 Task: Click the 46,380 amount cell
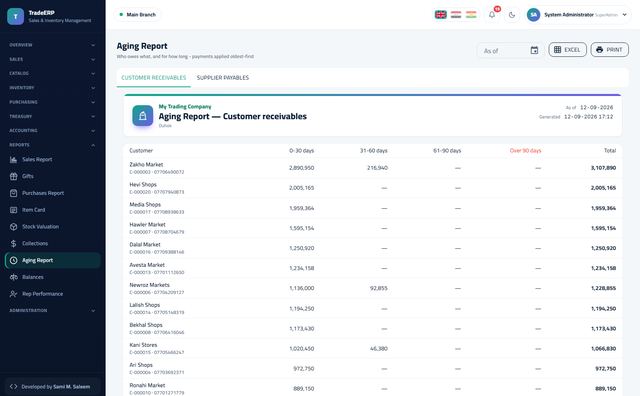379,349
